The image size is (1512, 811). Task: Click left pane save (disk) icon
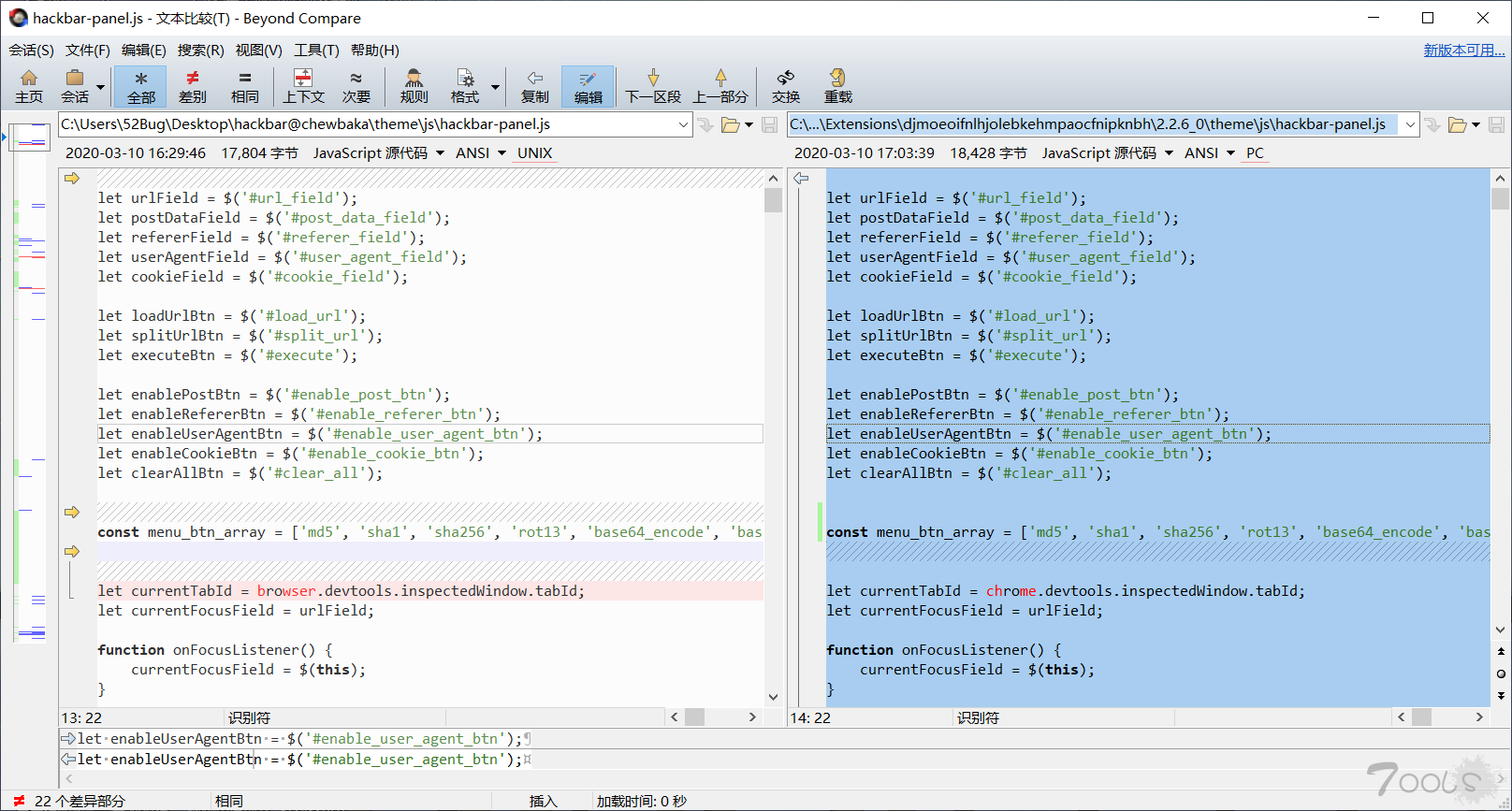pos(769,124)
